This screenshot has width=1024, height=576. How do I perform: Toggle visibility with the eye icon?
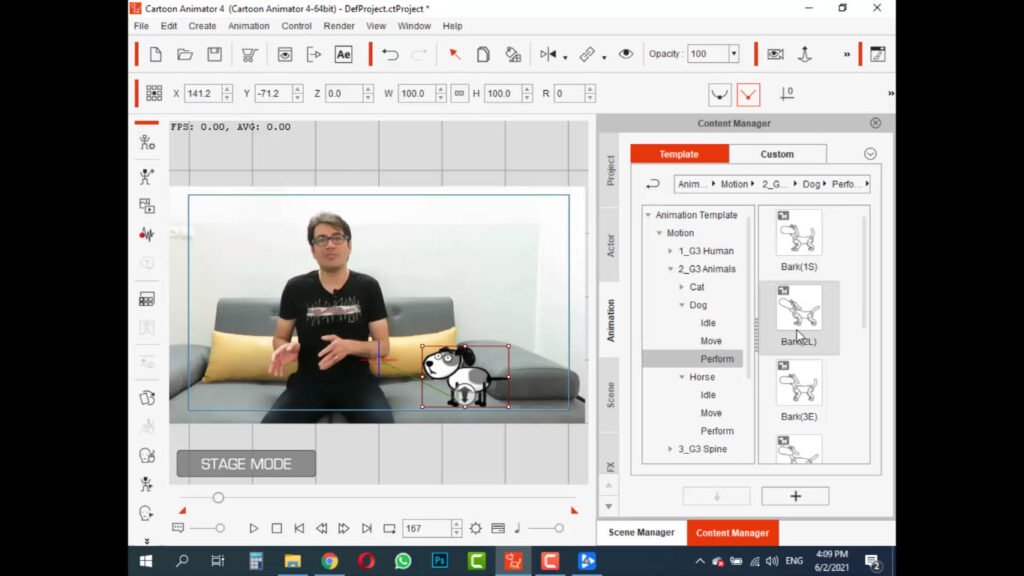coord(626,54)
